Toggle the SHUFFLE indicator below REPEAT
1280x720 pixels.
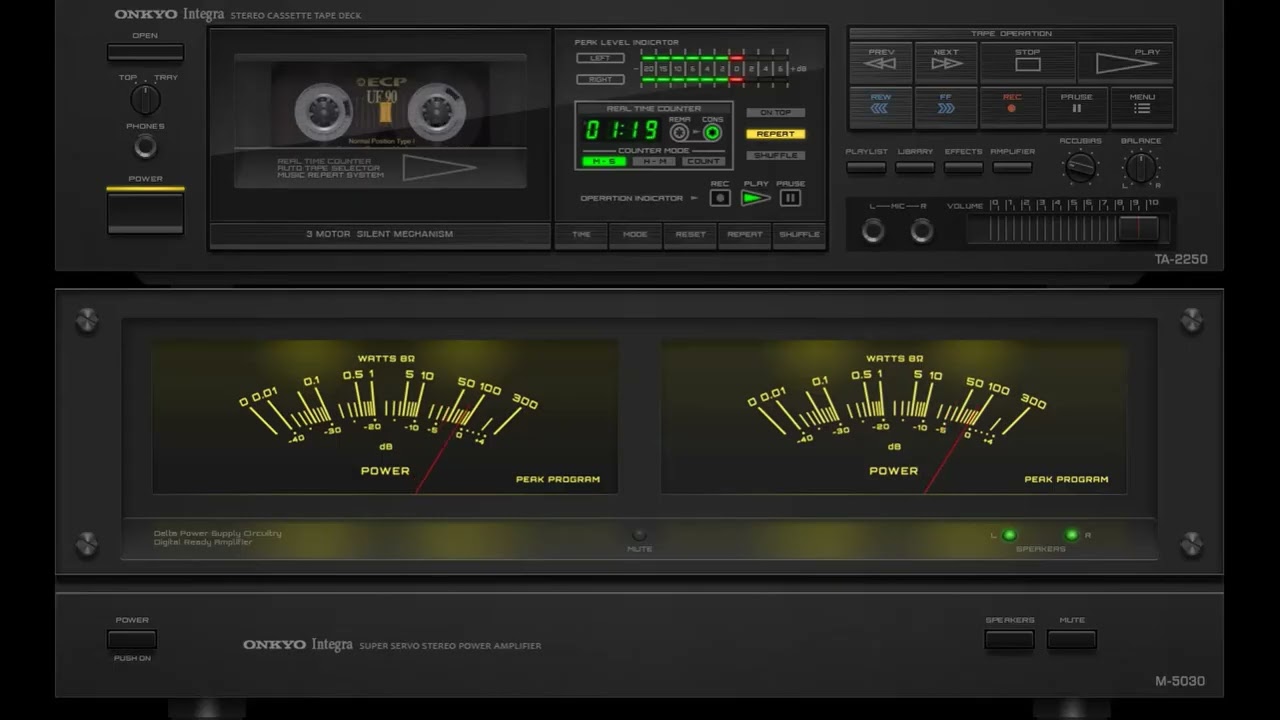(775, 156)
